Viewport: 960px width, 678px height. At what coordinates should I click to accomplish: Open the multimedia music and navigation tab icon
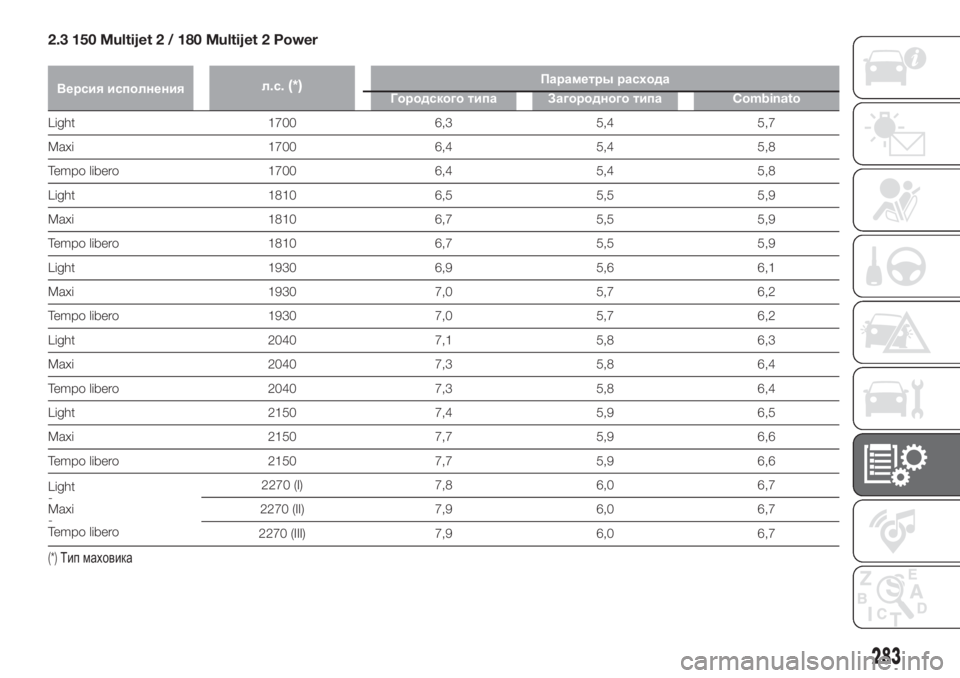[x=907, y=530]
